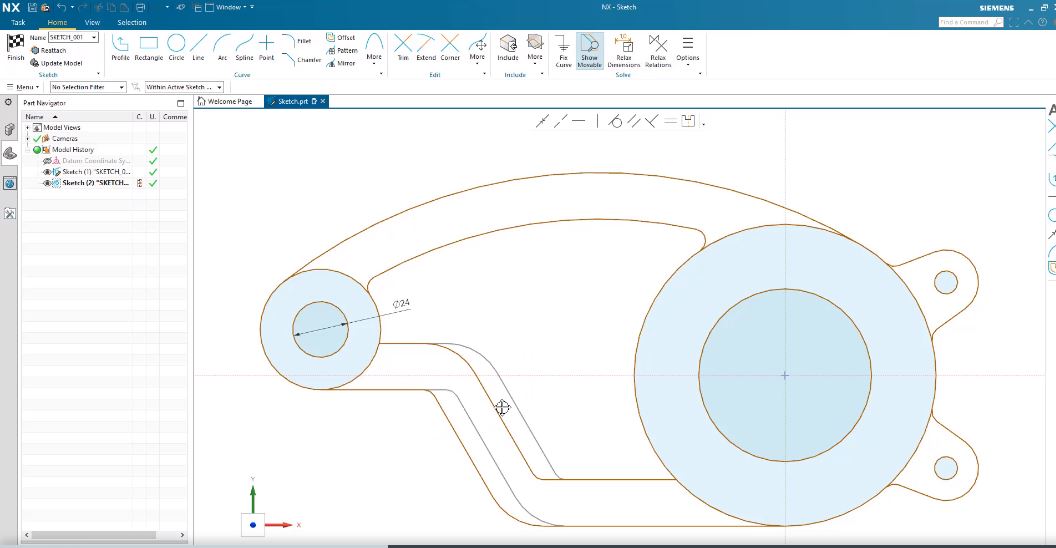The image size is (1056, 548).
Task: Toggle visibility of Datum Coordinate System
Action: coord(47,161)
